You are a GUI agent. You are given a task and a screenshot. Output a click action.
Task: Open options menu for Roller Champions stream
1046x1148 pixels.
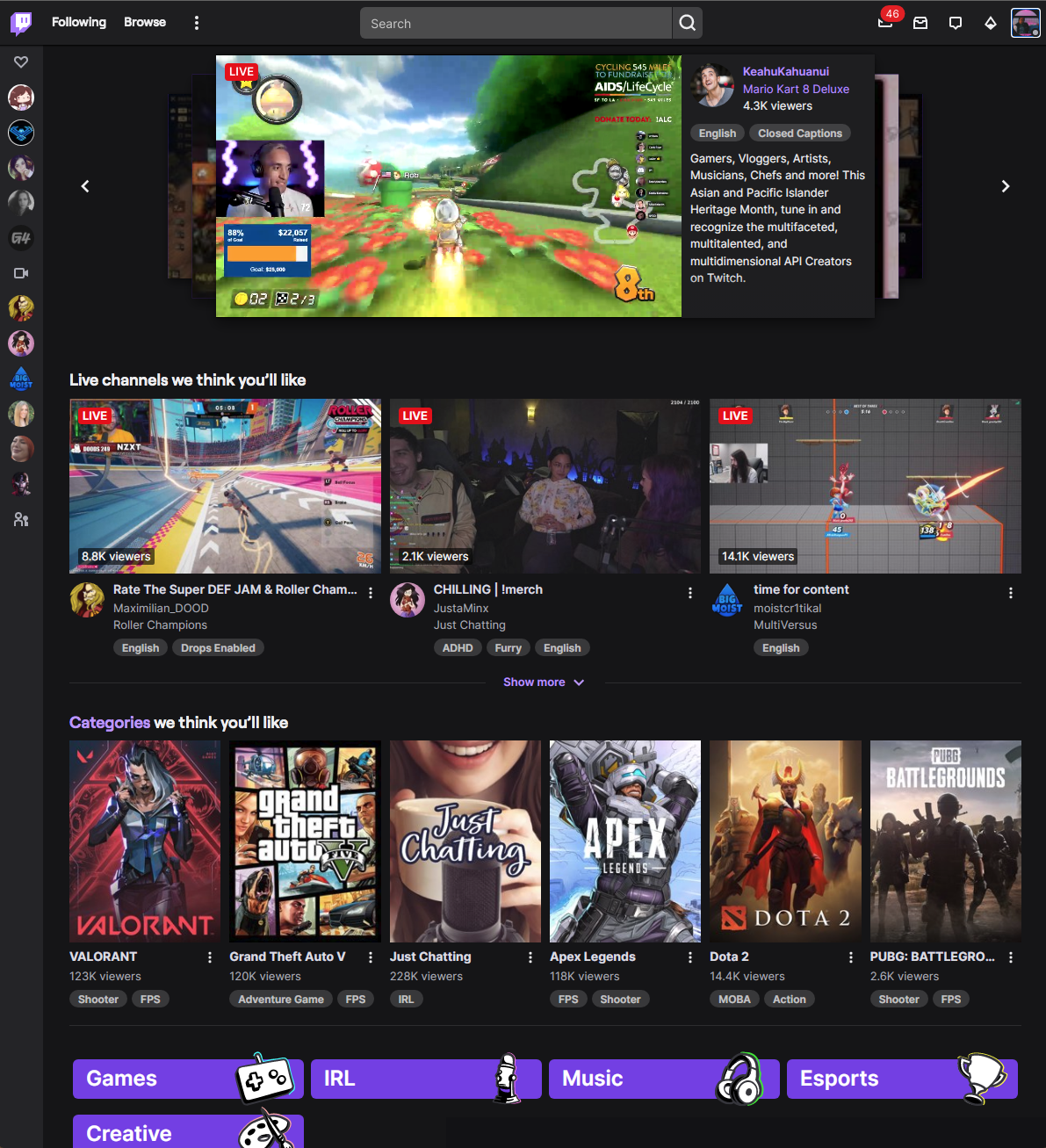(x=371, y=593)
